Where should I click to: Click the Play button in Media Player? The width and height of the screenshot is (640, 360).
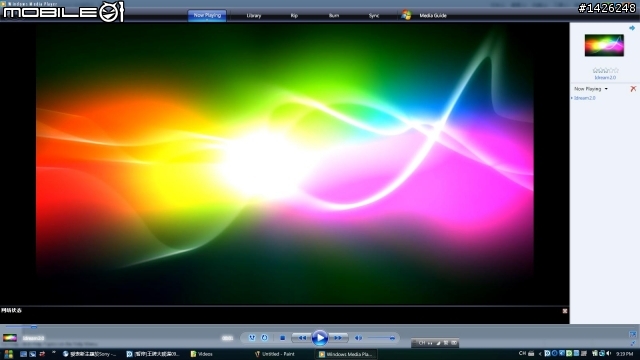[320, 338]
